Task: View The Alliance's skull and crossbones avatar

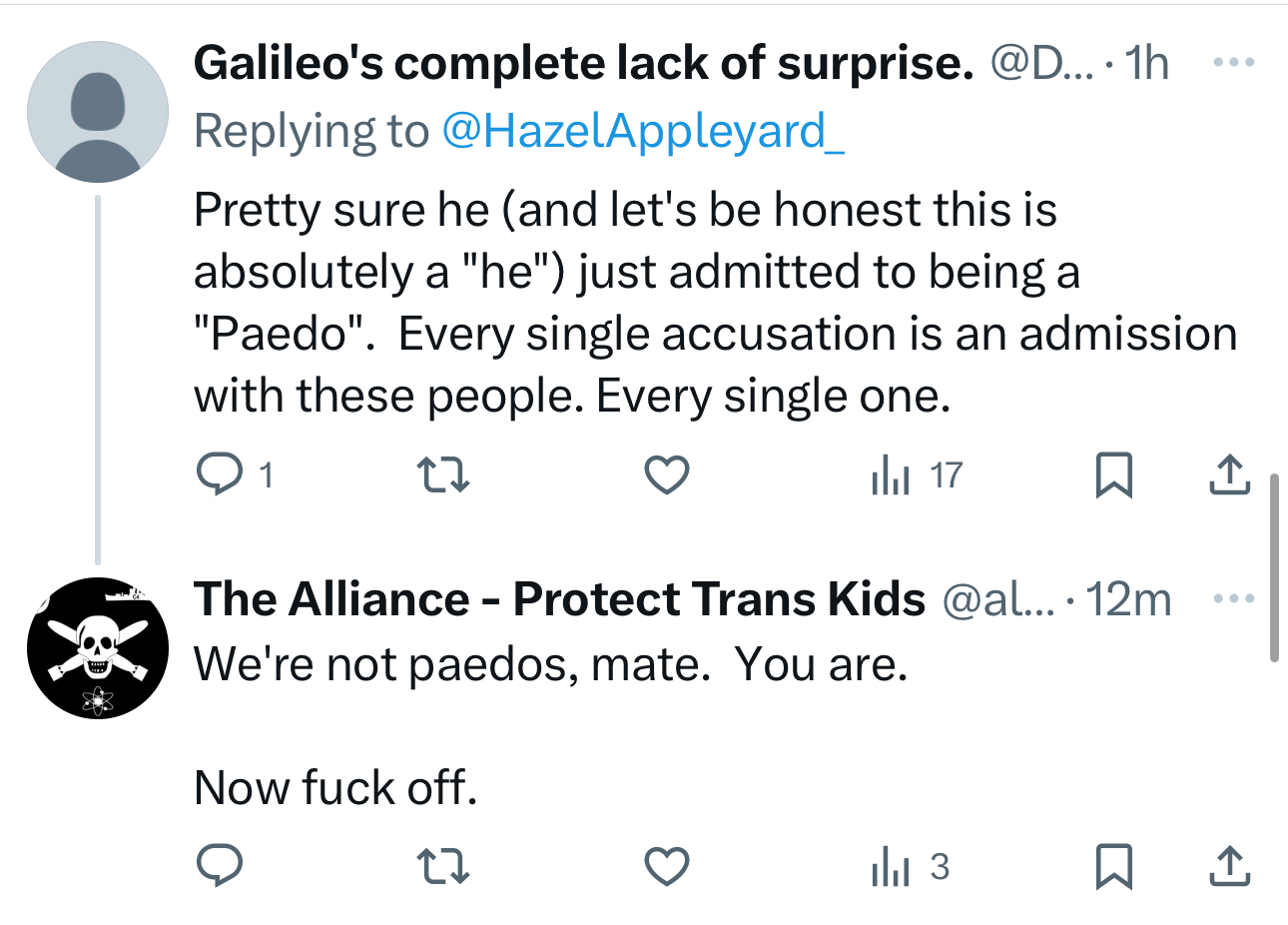Action: (x=98, y=647)
